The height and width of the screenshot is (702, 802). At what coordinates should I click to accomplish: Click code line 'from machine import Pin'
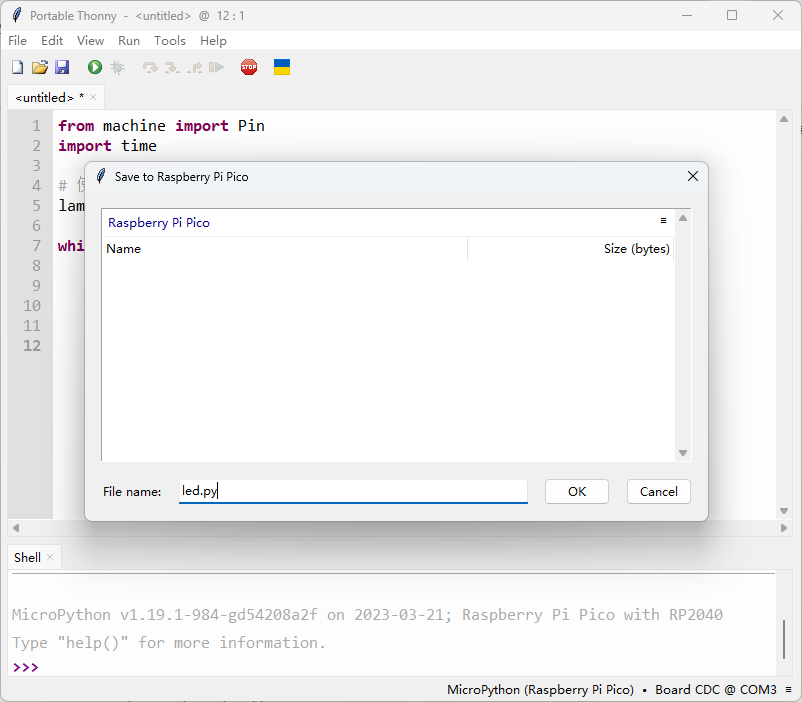click(161, 126)
